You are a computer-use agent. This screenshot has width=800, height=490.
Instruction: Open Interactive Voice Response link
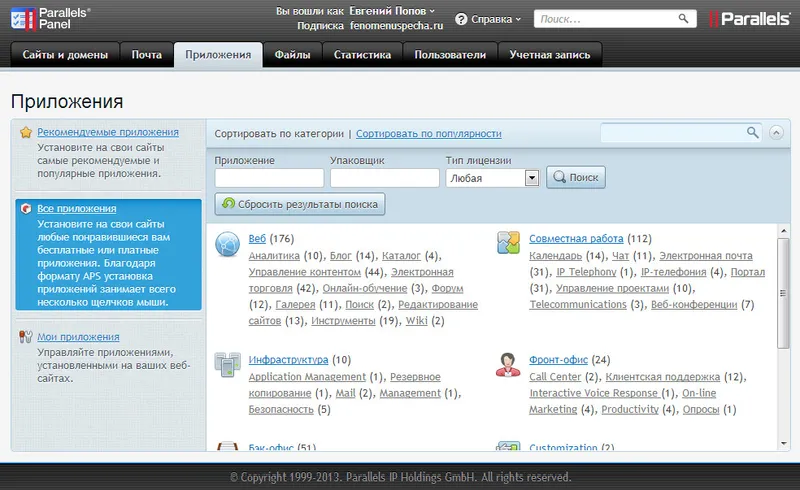click(x=593, y=393)
